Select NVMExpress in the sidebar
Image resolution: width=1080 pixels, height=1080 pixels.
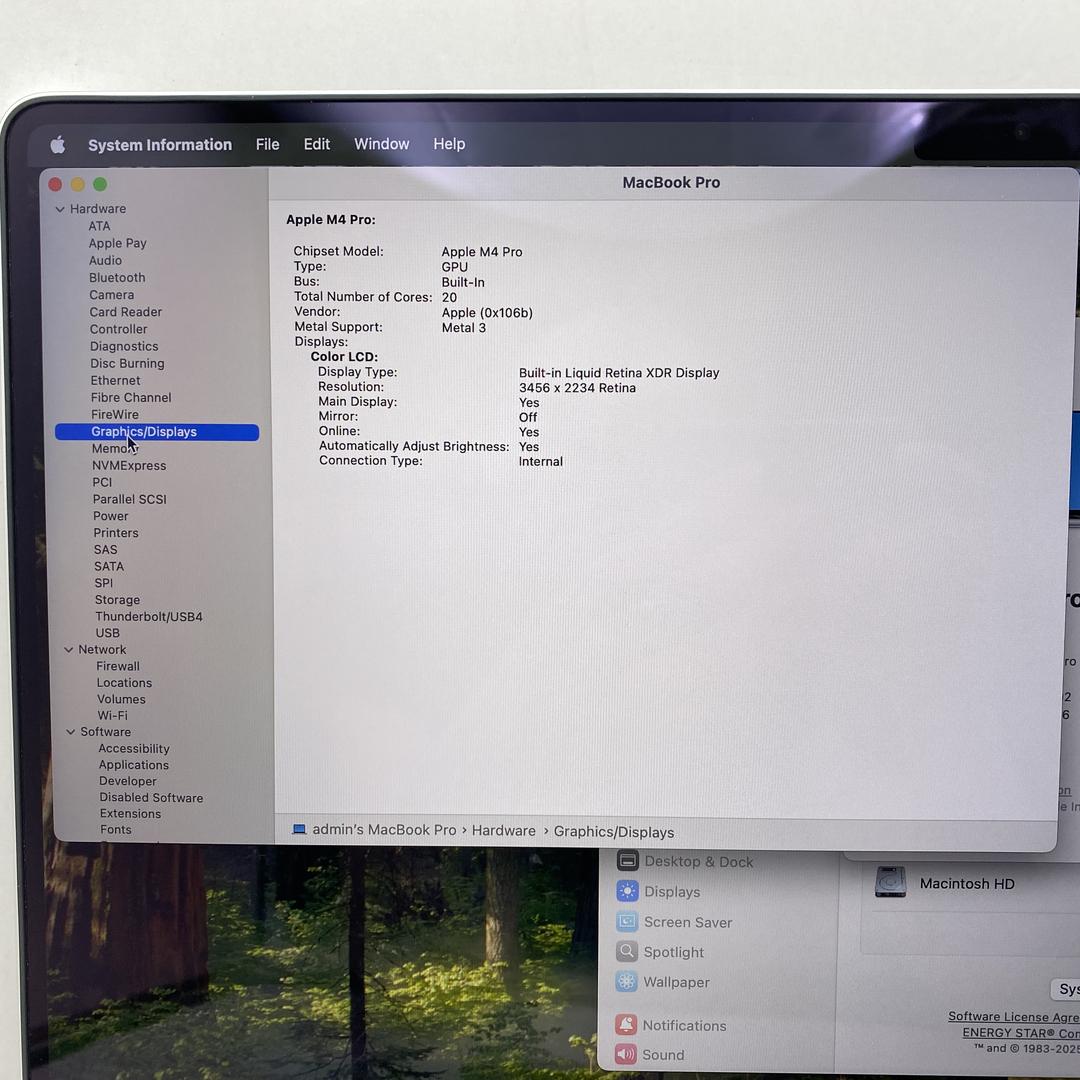click(x=129, y=466)
